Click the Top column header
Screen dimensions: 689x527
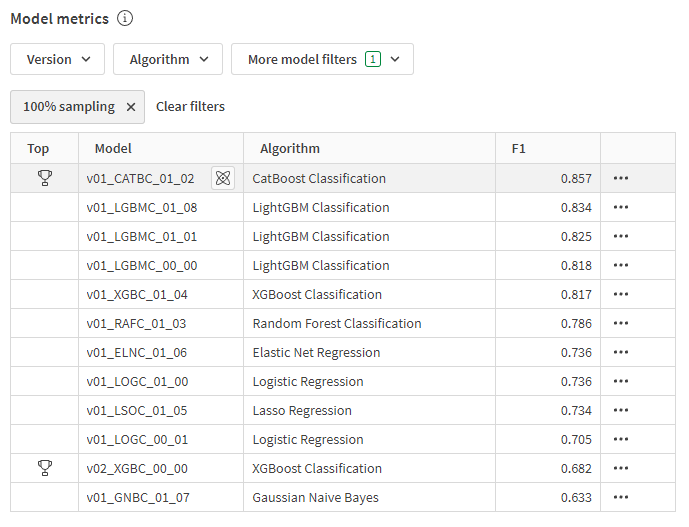point(44,149)
